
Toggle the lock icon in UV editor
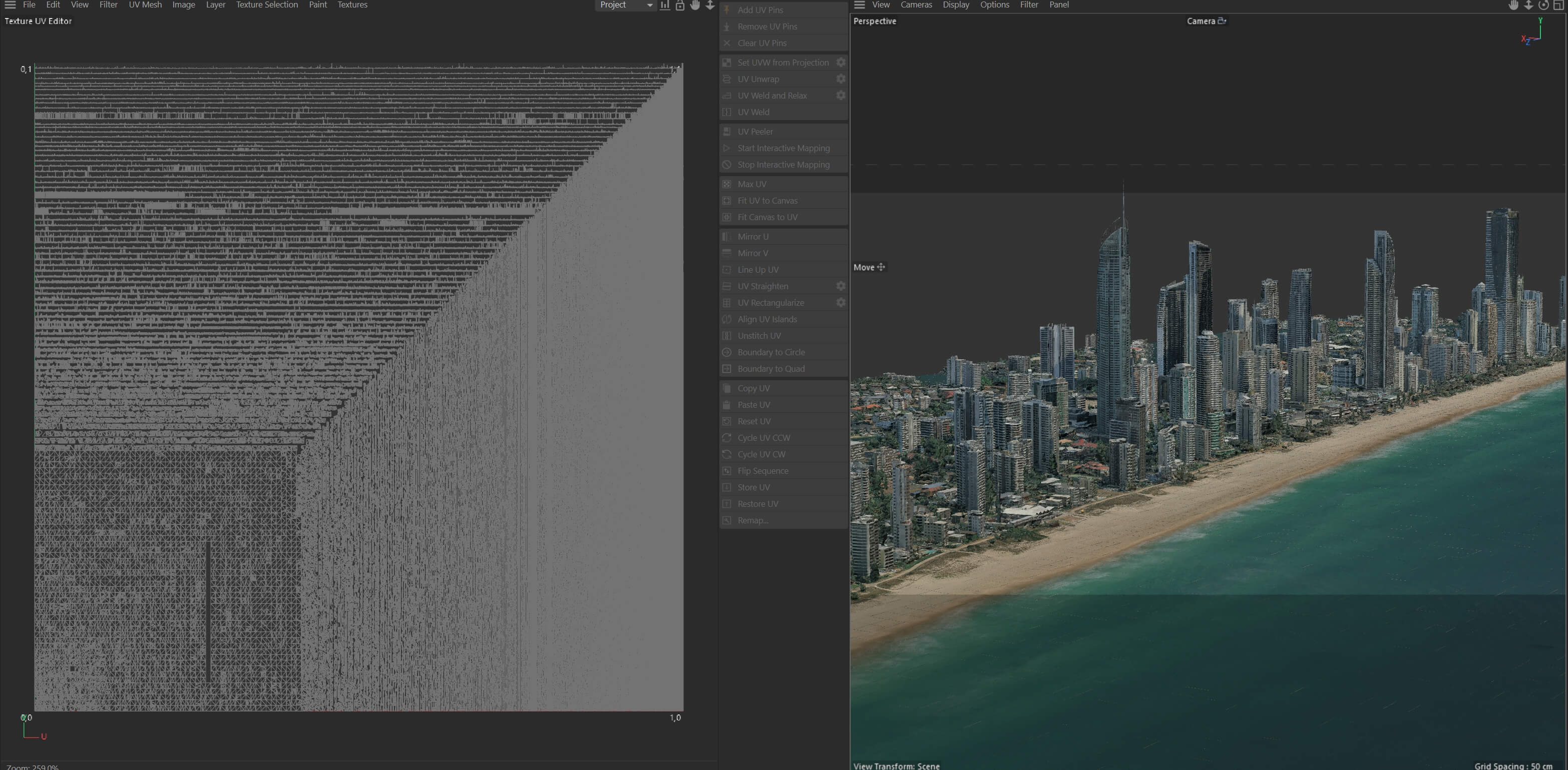click(x=680, y=5)
